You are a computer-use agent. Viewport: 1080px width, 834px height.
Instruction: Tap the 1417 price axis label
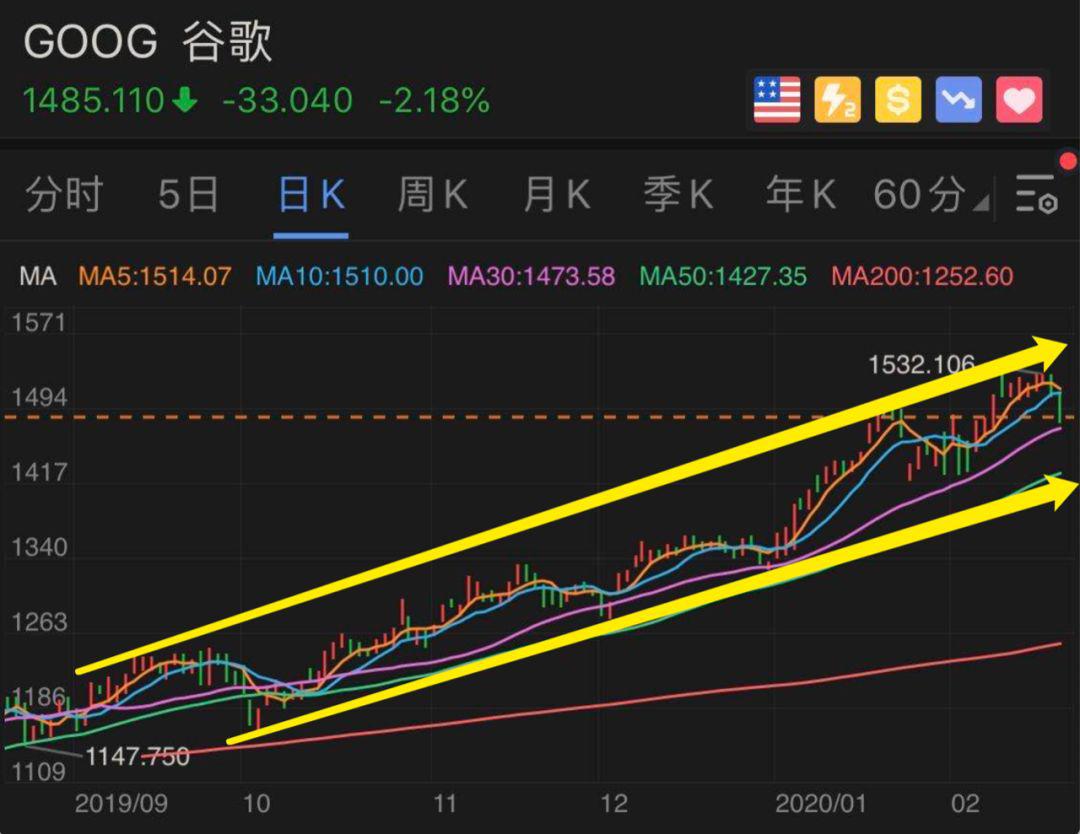click(39, 472)
